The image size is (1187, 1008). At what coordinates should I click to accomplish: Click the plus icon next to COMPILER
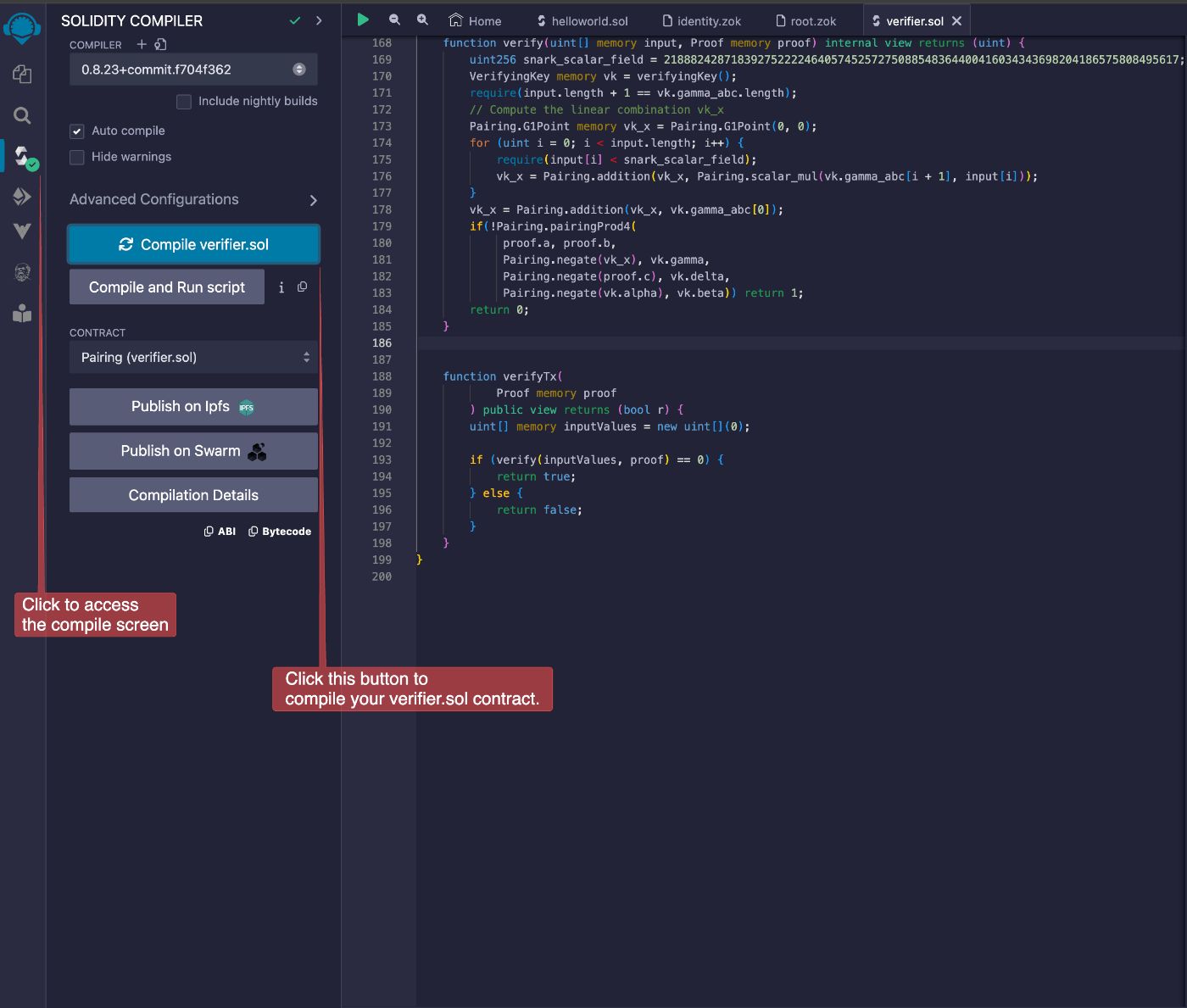142,44
